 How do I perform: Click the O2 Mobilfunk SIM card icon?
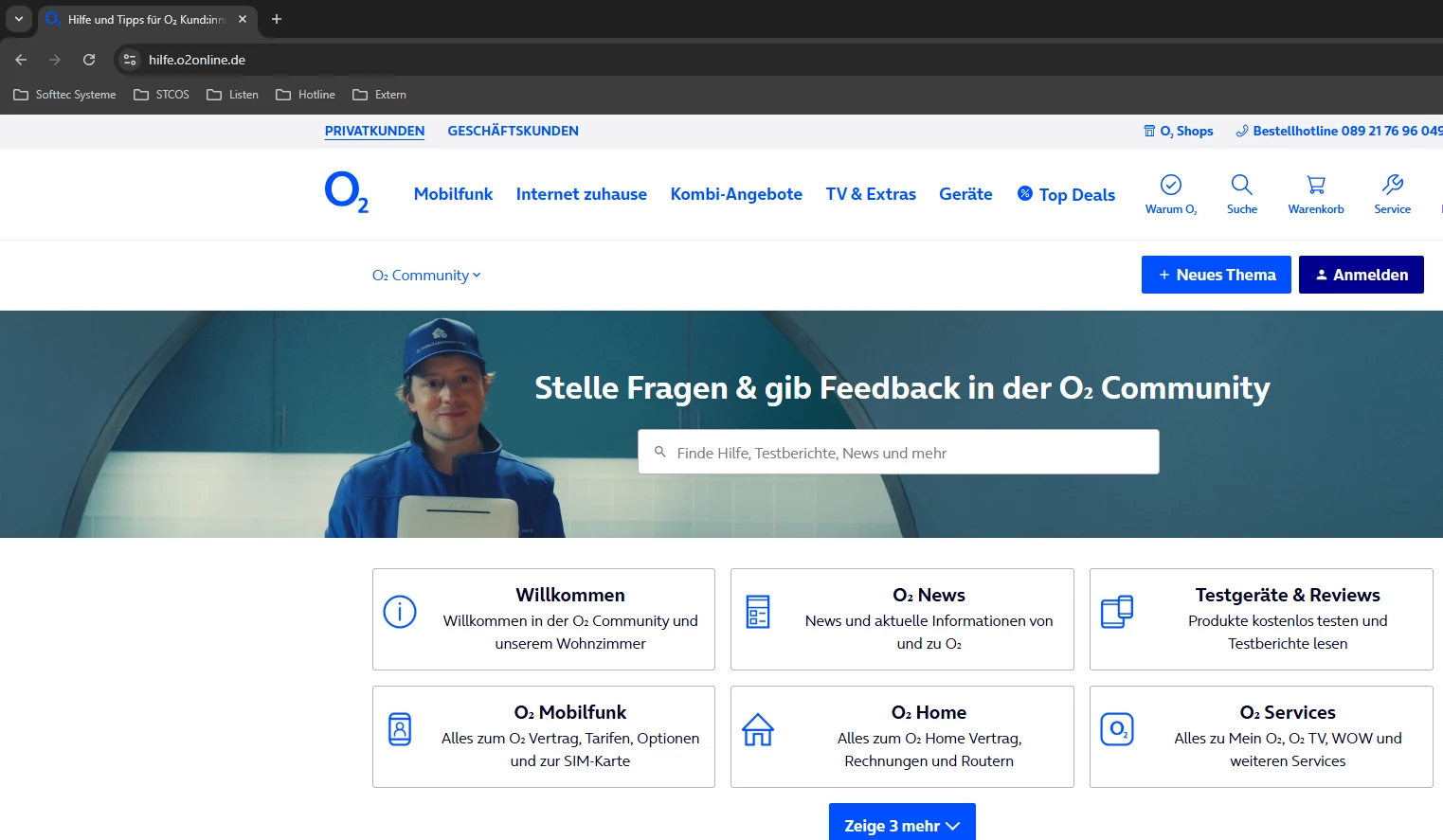[400, 729]
